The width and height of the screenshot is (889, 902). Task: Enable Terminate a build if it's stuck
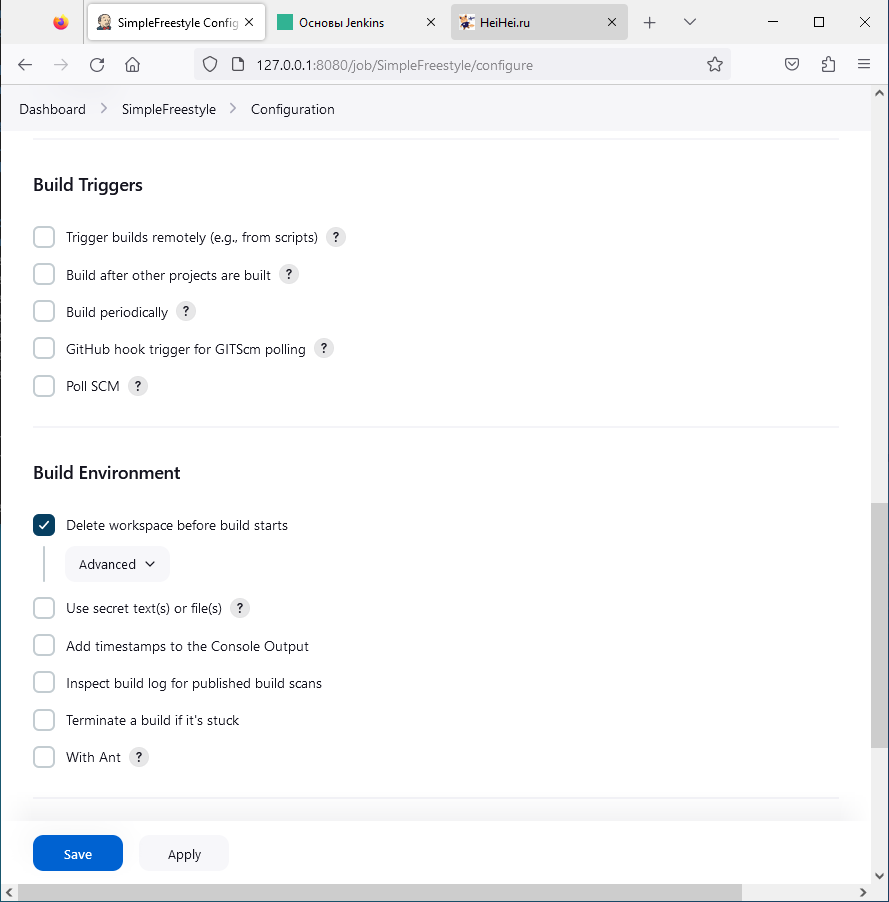point(44,720)
